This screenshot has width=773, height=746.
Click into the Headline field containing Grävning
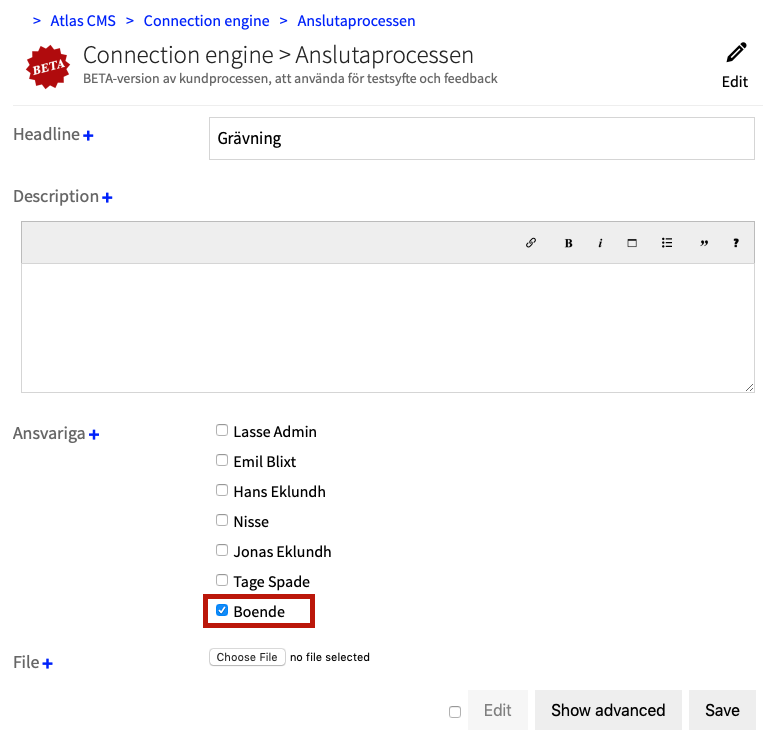coord(481,139)
